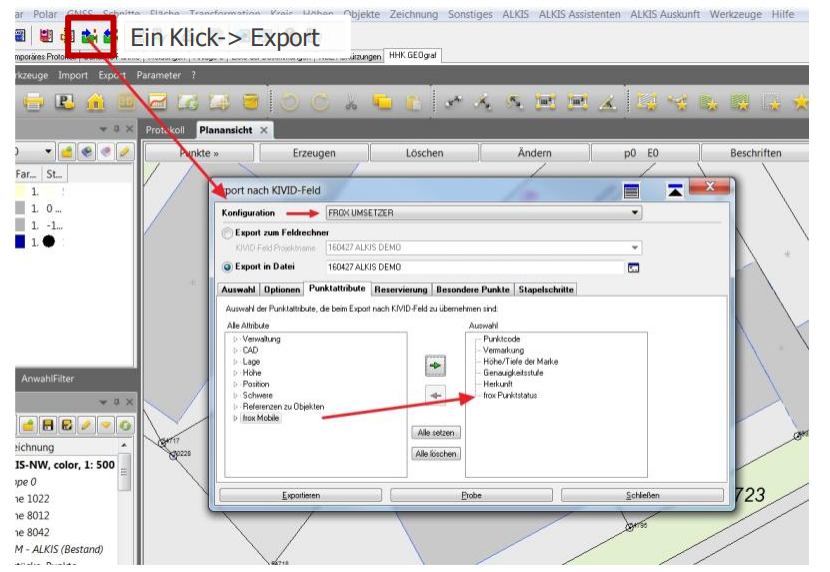This screenshot has width=830, height=572.
Task: Click the printer icon in main toolbar
Action: (33, 102)
